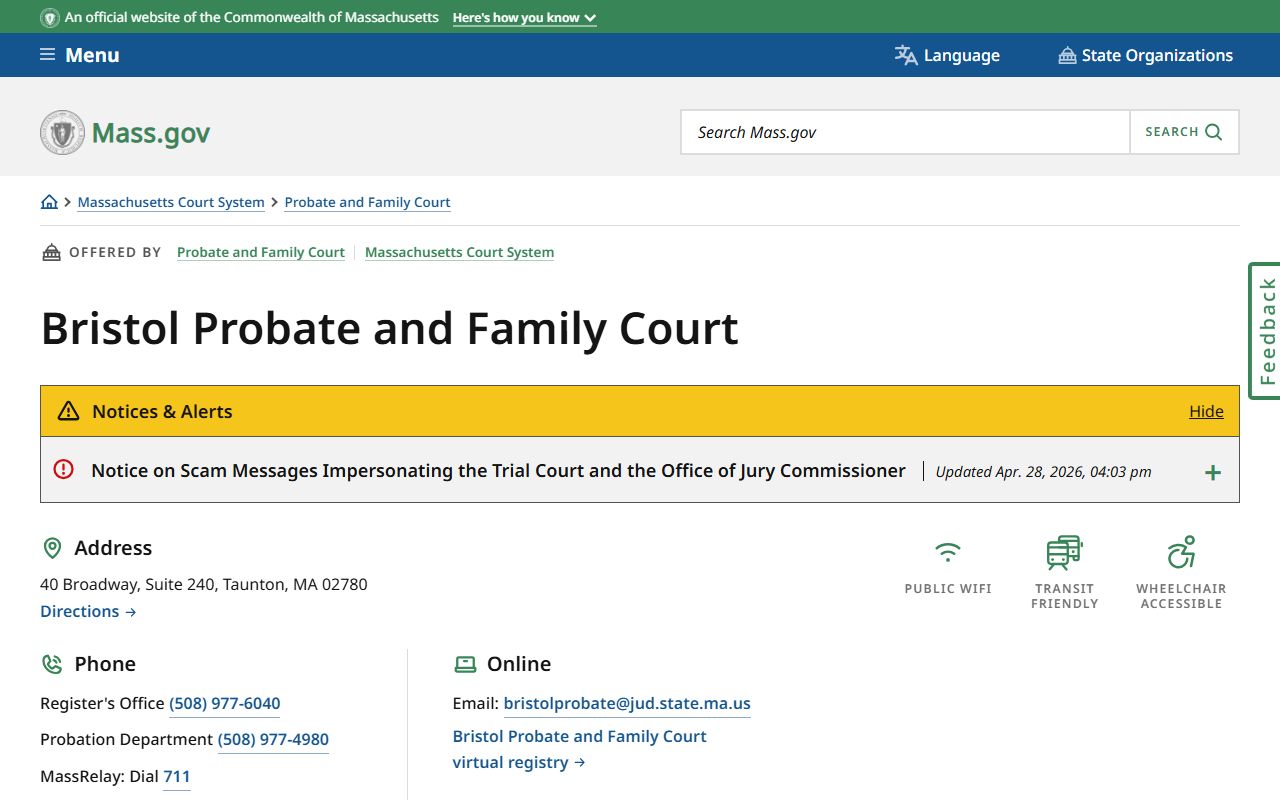Click the Notice on Scam Messages title
Viewport: 1280px width, 800px height.
pos(498,470)
